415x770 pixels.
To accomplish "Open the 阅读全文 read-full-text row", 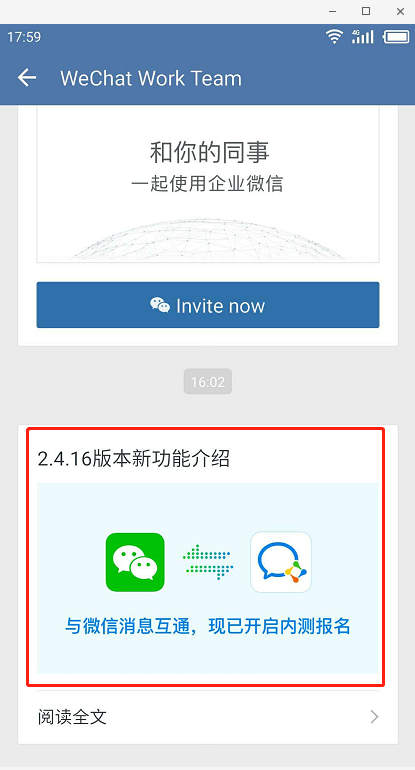I will tap(208, 717).
